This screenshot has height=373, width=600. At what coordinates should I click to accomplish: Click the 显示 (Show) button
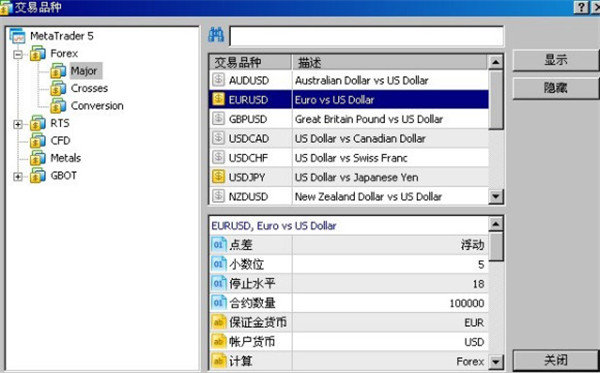(556, 60)
